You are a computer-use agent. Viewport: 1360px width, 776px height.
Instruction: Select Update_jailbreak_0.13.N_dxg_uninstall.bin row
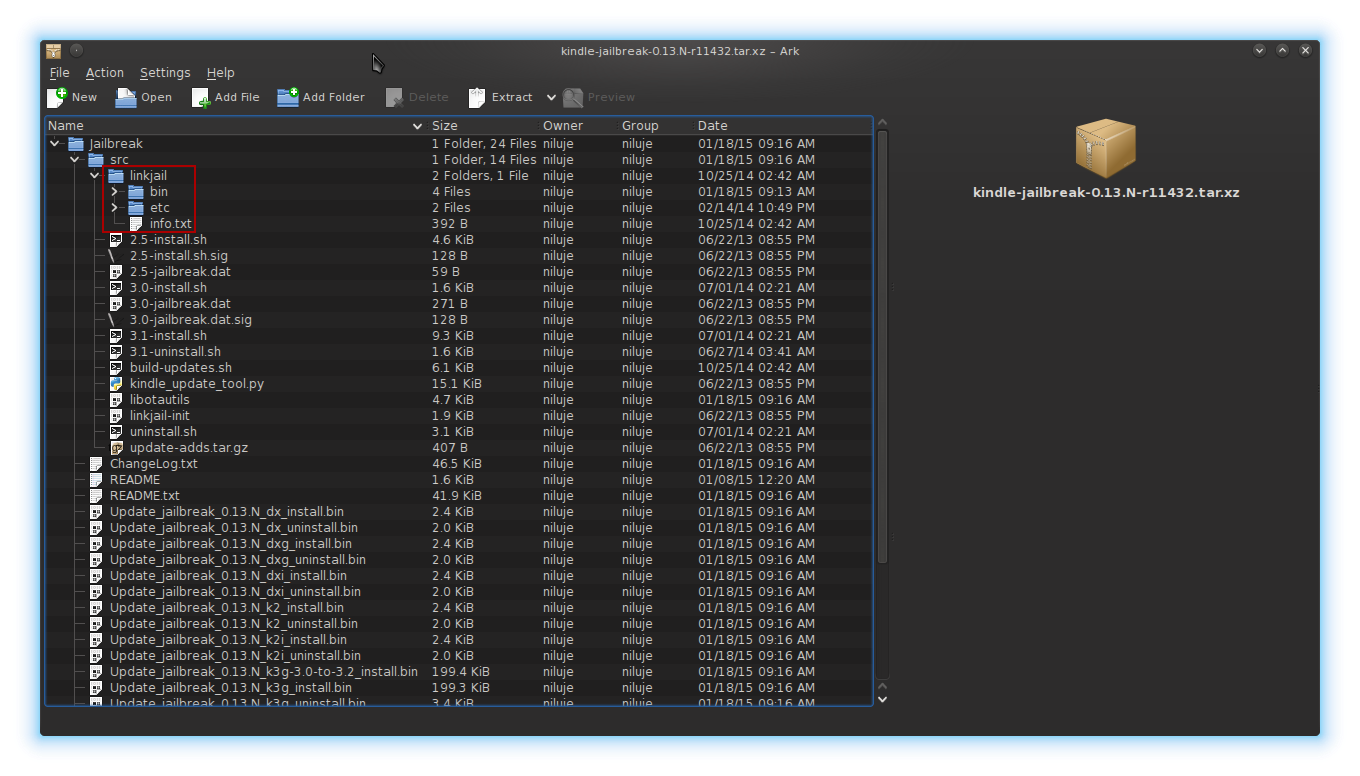[x=459, y=560]
